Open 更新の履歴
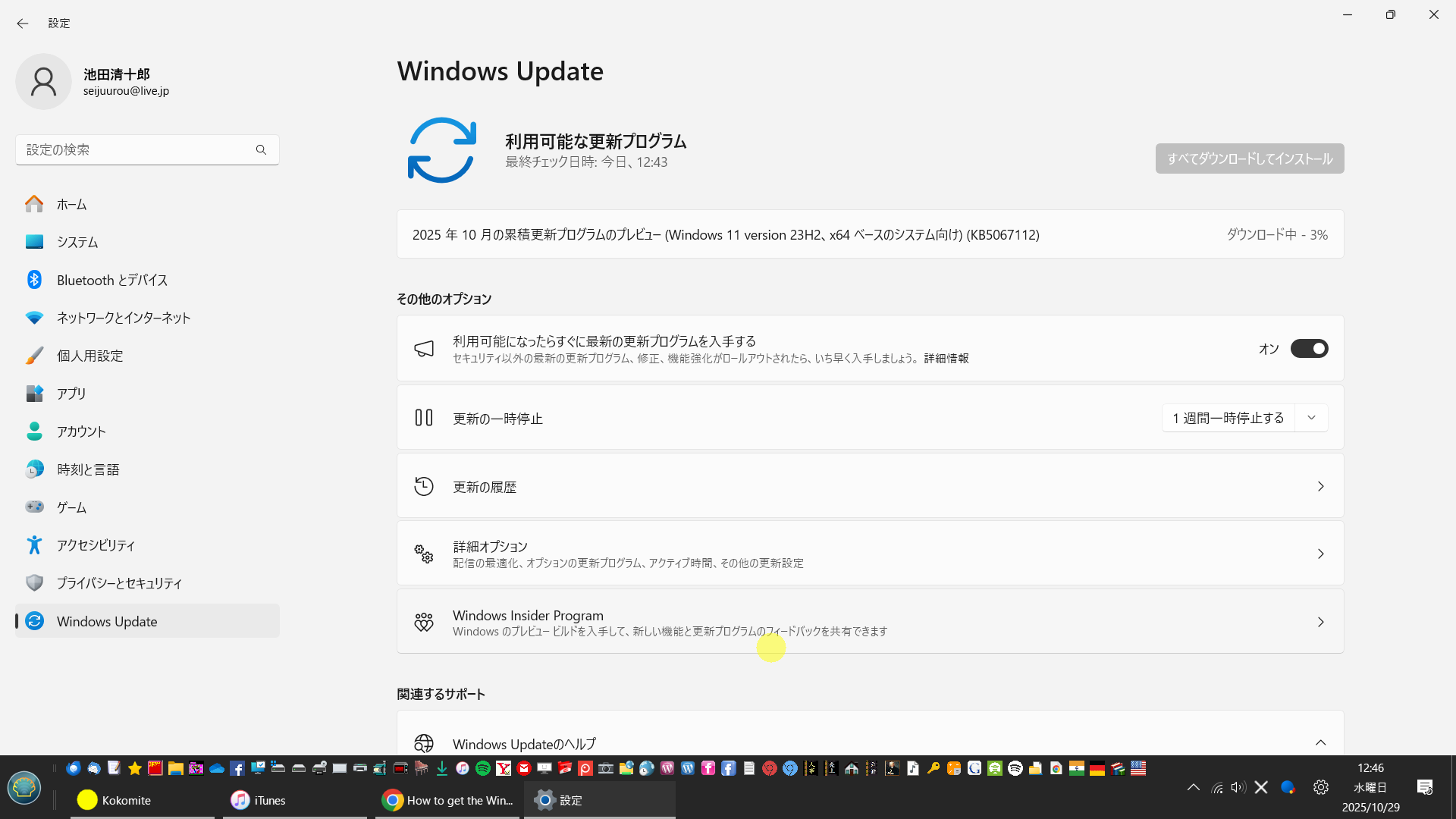 click(x=871, y=486)
